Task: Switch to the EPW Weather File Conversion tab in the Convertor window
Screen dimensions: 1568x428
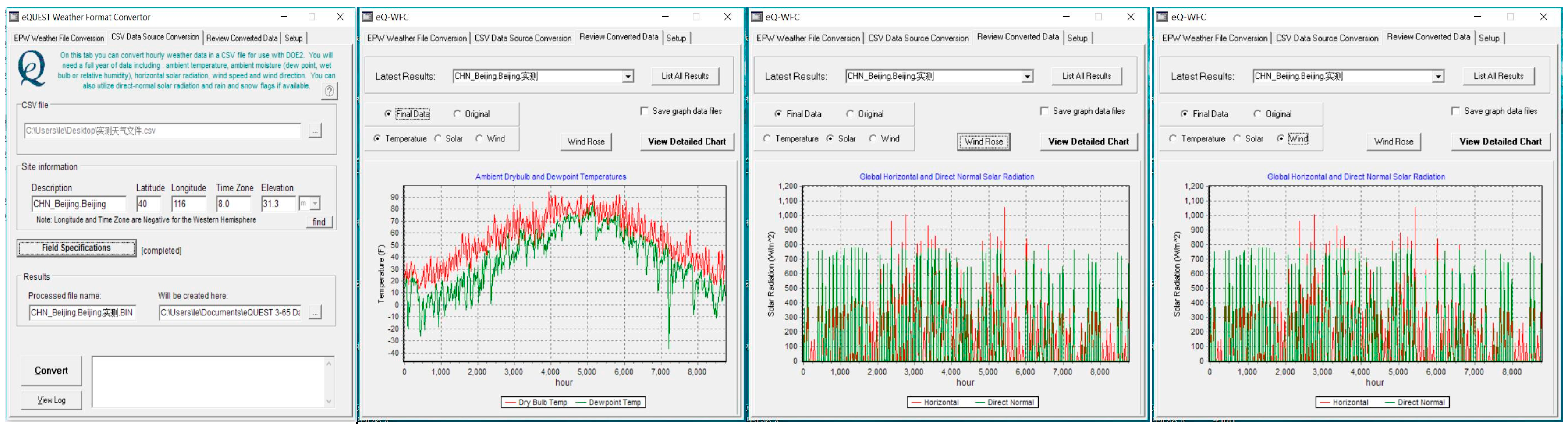Action: (59, 39)
